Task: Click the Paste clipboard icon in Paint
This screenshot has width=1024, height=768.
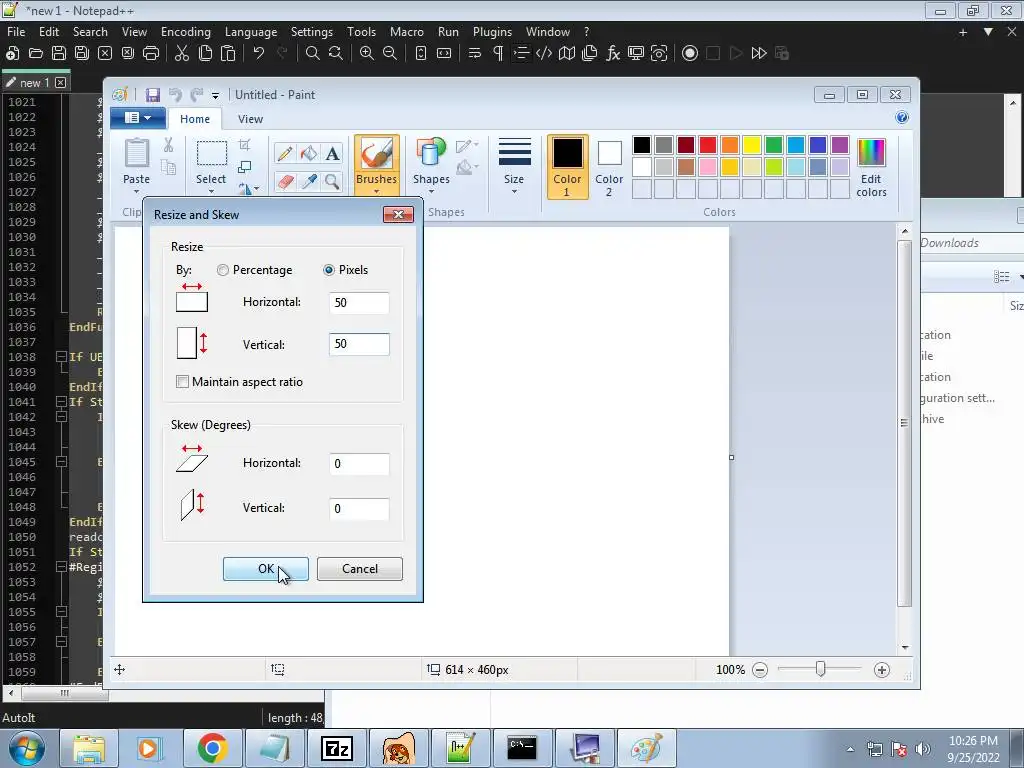Action: (x=136, y=154)
